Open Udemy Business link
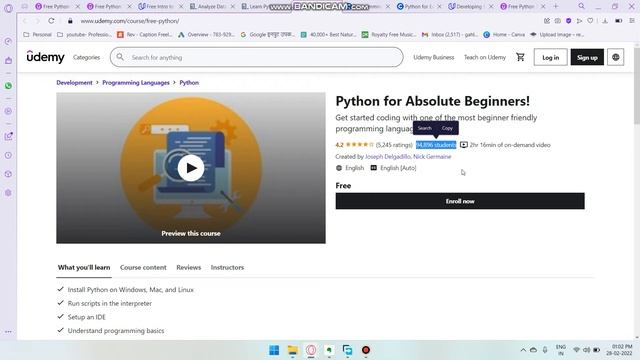 (x=433, y=58)
